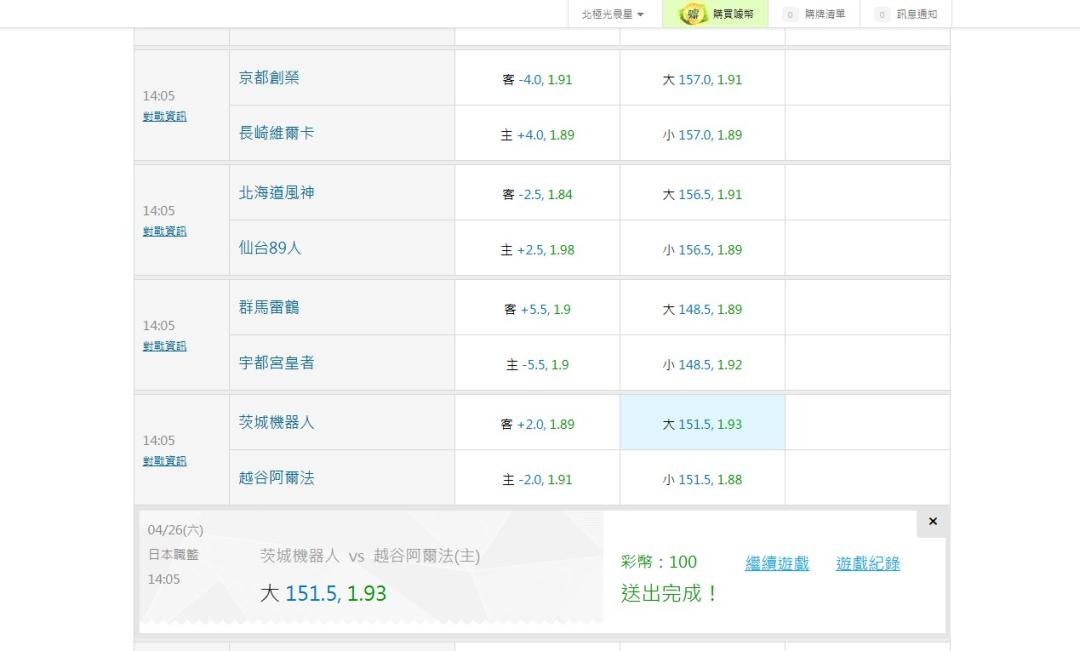Open the 購牌清單 list in the header
The height and width of the screenshot is (651, 1080).
818,14
